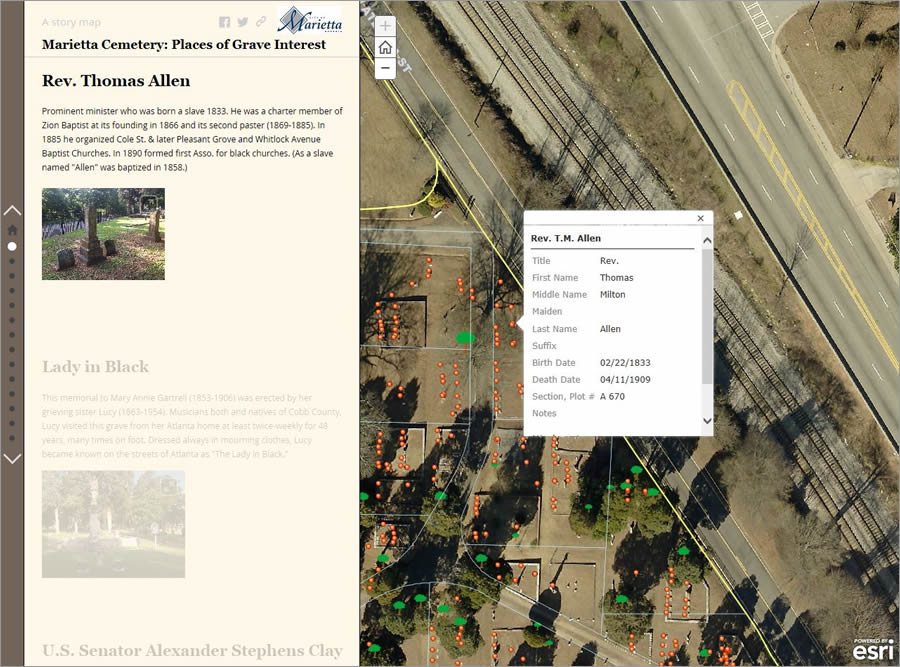Collapse to previous section with the up chevron
This screenshot has width=900, height=667.
pyautogui.click(x=12, y=208)
